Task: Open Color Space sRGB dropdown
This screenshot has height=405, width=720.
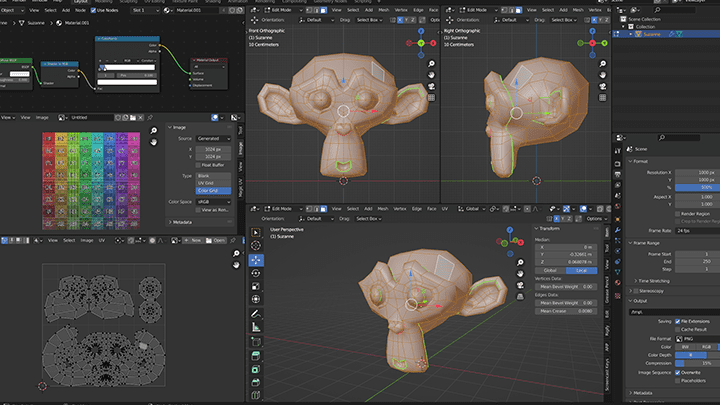Action: 214,202
